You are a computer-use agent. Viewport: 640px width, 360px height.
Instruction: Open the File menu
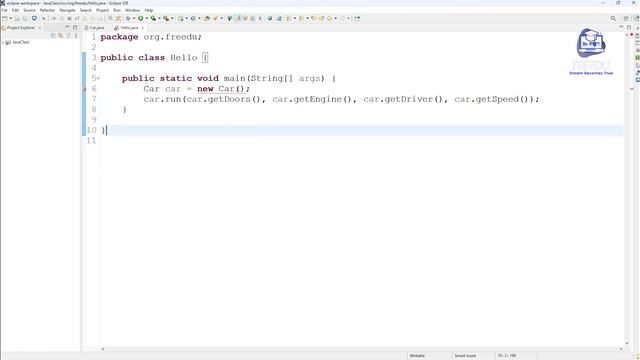[4, 10]
